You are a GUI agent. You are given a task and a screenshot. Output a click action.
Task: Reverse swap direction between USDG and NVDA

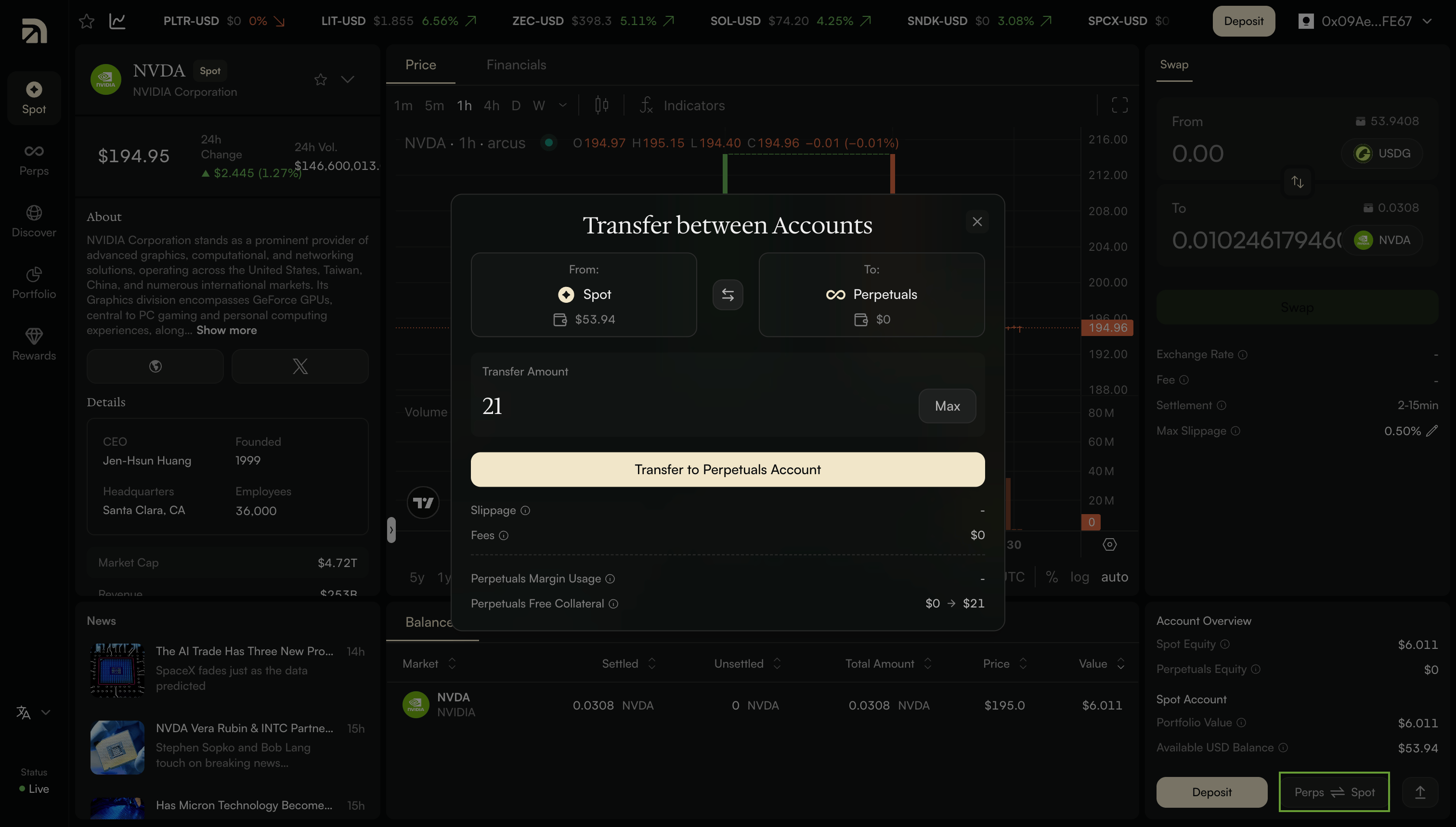1298,182
